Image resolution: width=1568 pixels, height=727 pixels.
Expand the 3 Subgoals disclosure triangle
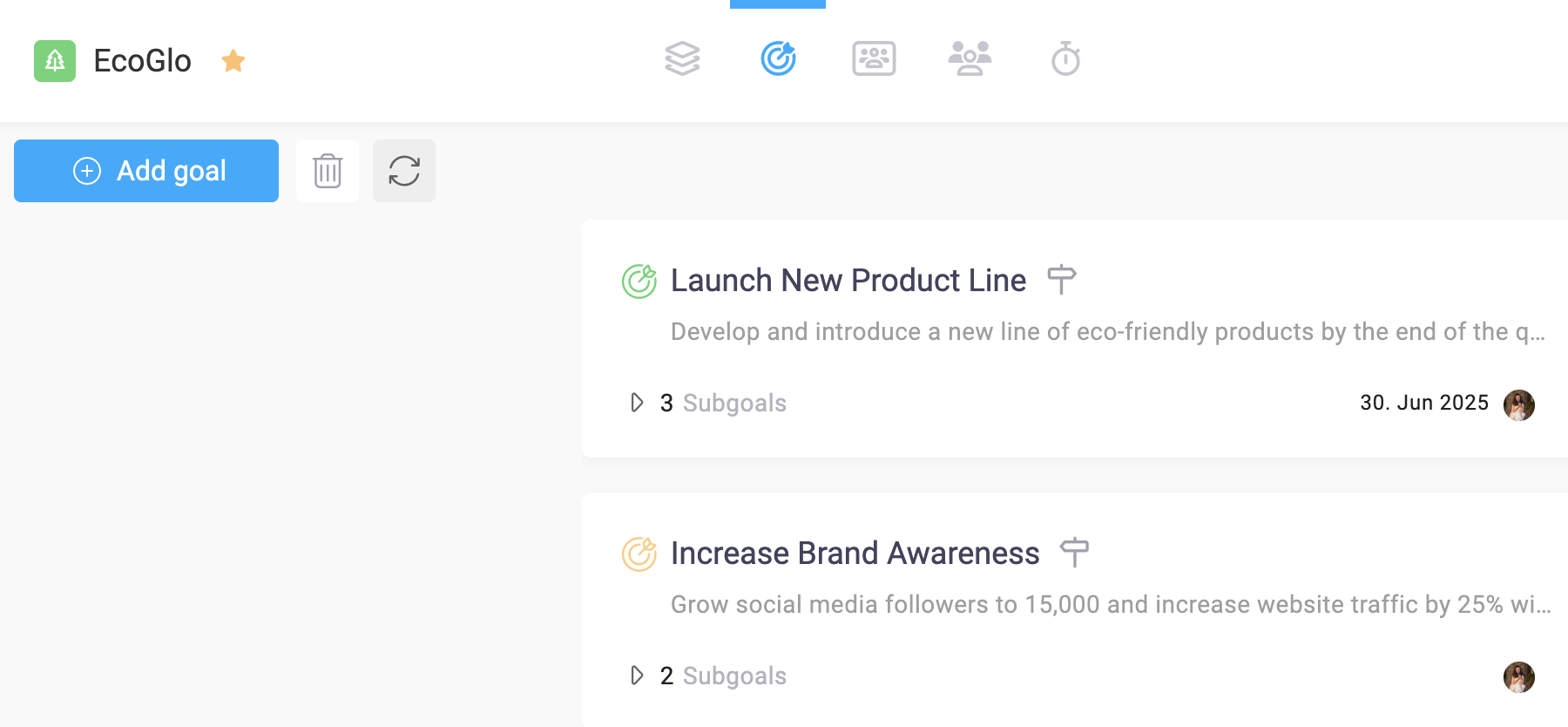[637, 403]
